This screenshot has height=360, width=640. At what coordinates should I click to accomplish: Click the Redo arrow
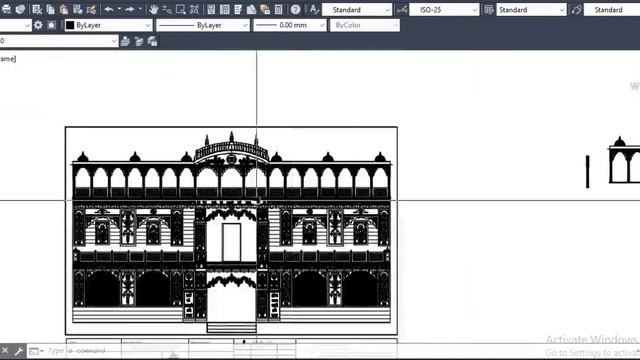pyautogui.click(x=130, y=9)
